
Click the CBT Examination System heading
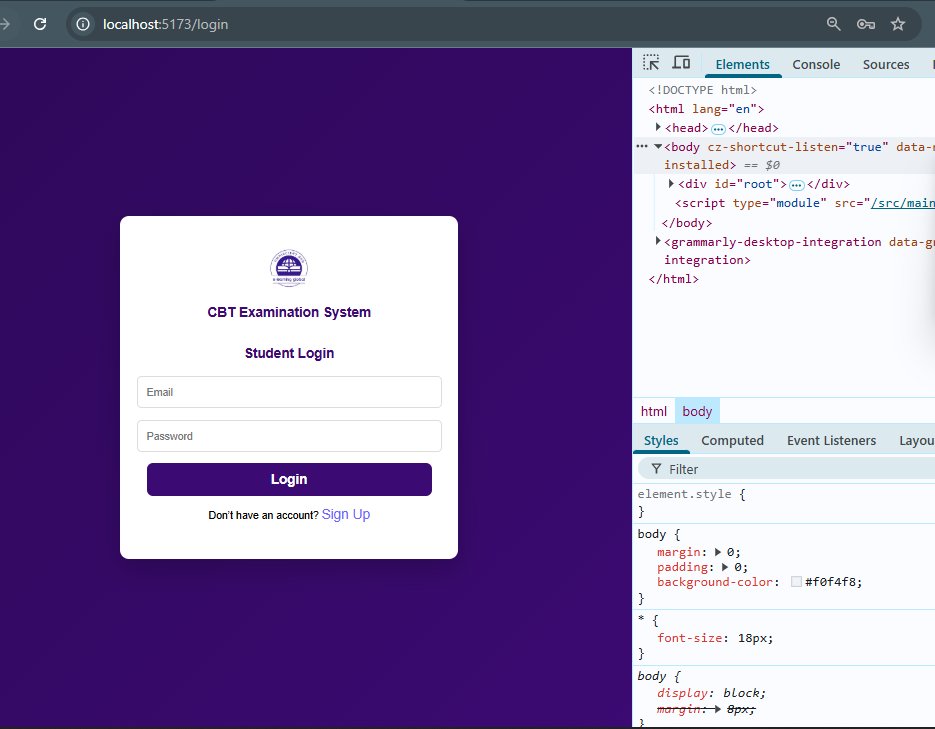click(x=289, y=312)
